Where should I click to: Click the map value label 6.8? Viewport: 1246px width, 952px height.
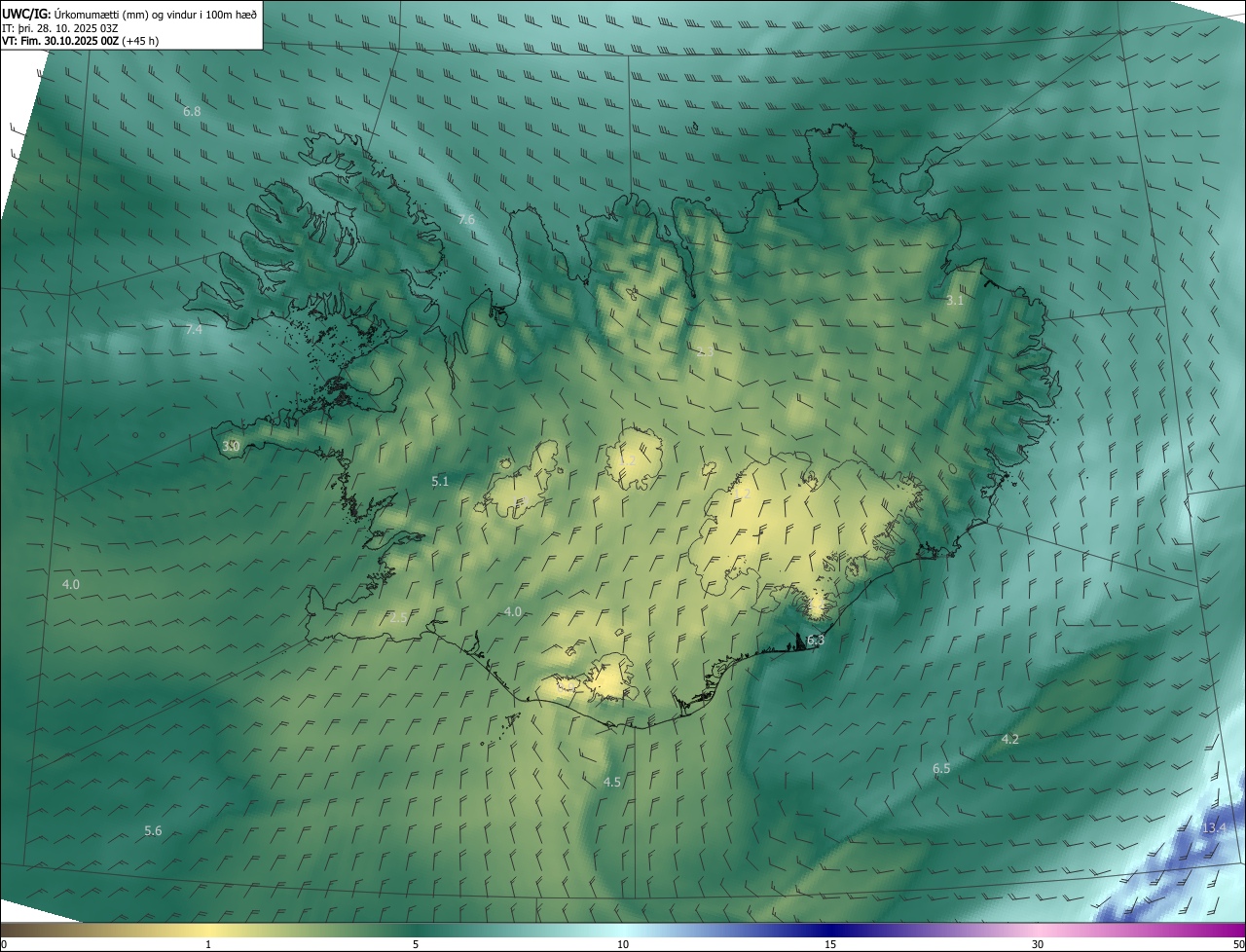pyautogui.click(x=192, y=111)
